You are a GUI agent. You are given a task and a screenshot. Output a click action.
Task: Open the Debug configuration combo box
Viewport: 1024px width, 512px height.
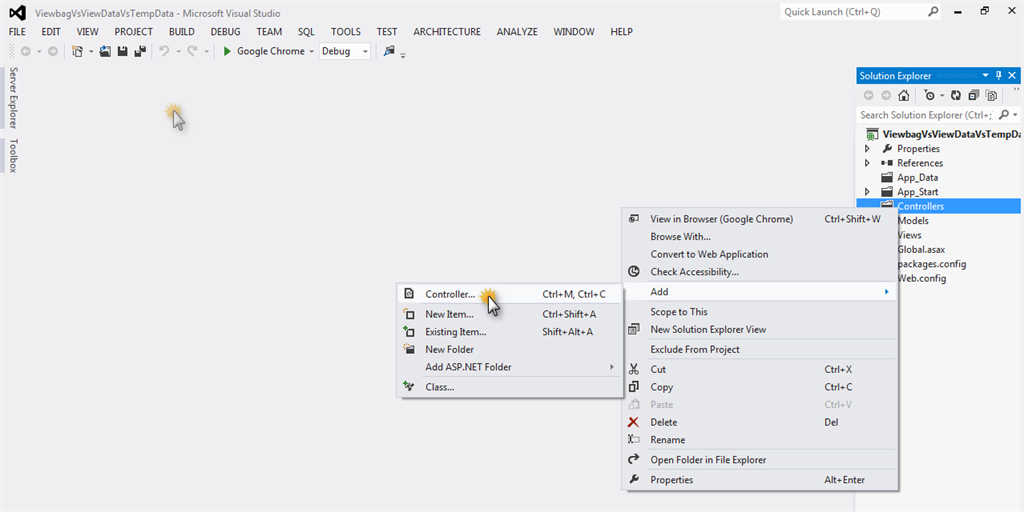[345, 51]
